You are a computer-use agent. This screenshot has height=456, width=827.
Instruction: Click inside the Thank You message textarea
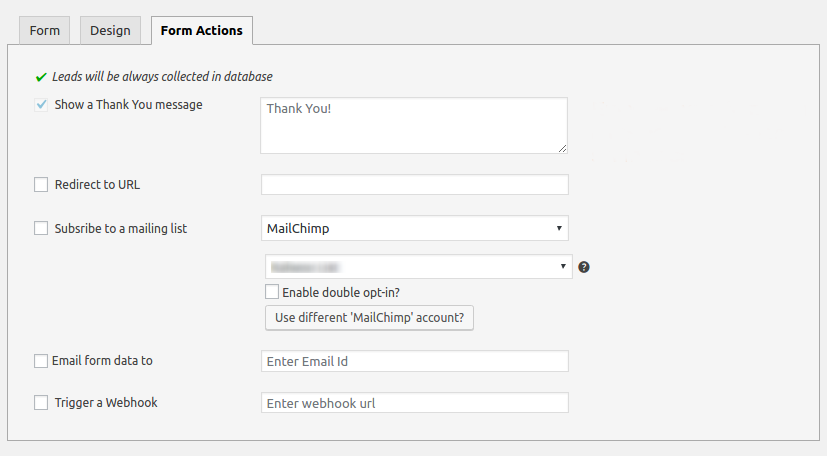tap(413, 125)
